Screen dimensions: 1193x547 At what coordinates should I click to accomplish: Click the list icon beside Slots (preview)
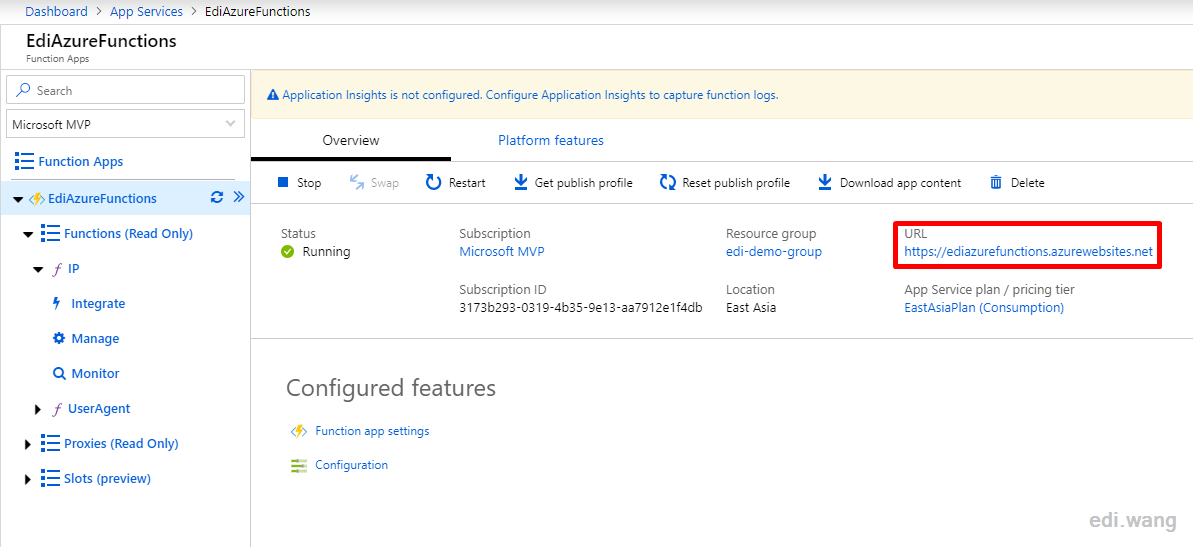(50, 479)
